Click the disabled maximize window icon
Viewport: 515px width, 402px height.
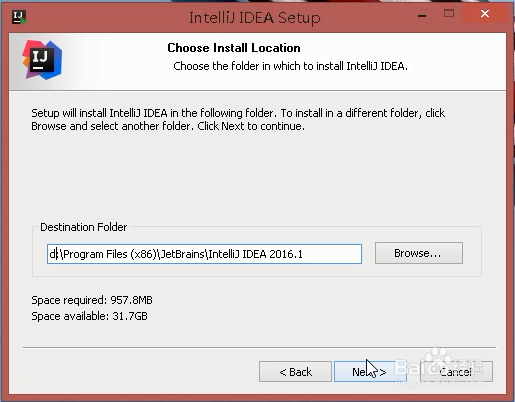click(x=449, y=14)
